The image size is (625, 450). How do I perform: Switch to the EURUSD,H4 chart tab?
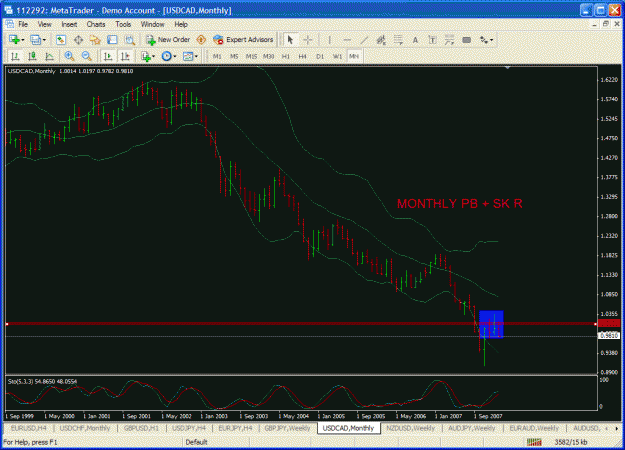point(29,428)
